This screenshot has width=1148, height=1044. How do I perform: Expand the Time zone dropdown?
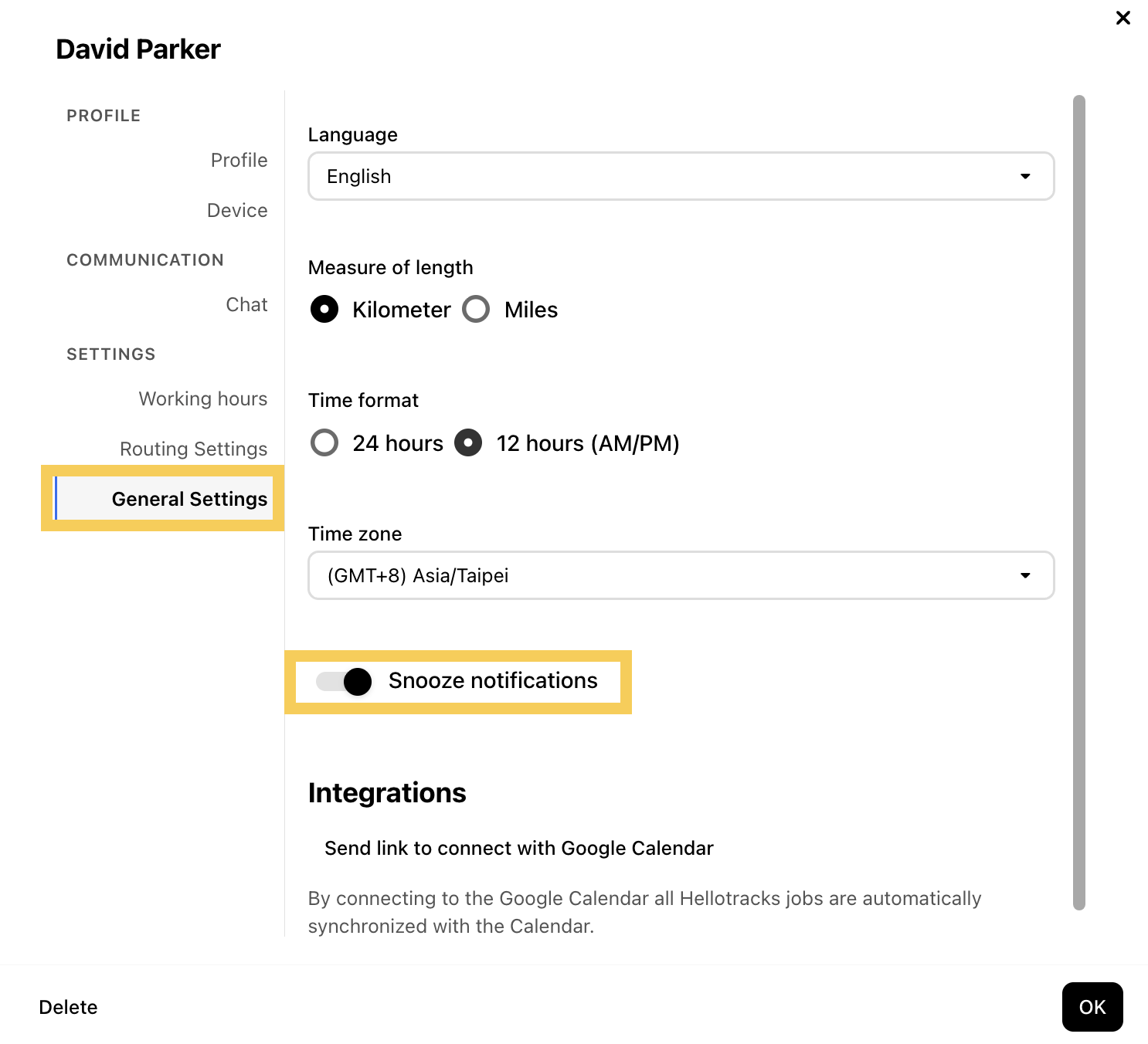pos(680,576)
